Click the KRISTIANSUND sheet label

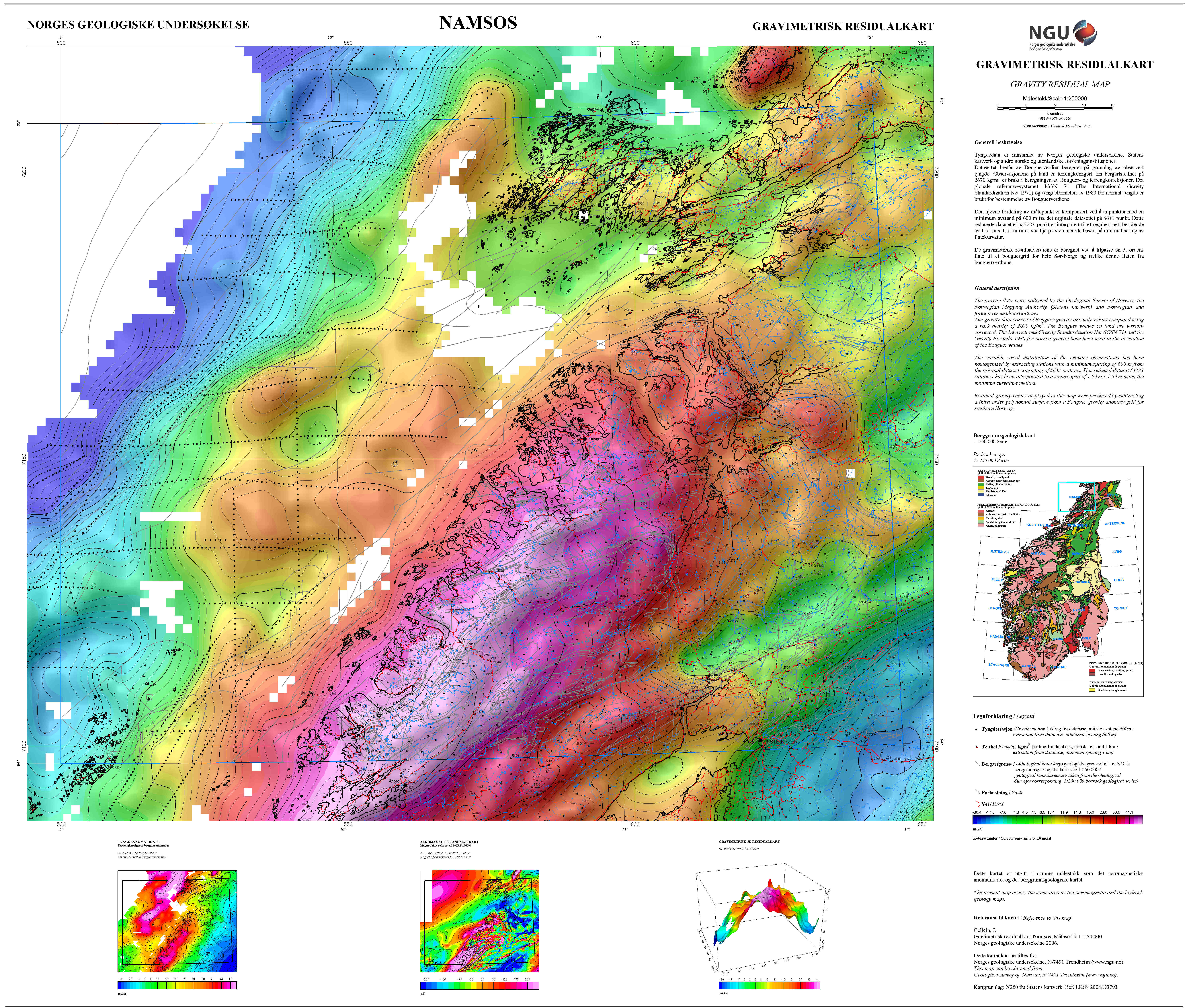pos(1039,525)
